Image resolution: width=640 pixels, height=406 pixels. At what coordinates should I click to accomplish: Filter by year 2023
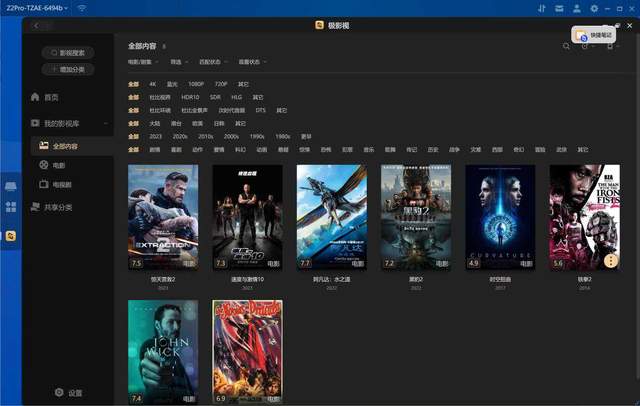156,136
